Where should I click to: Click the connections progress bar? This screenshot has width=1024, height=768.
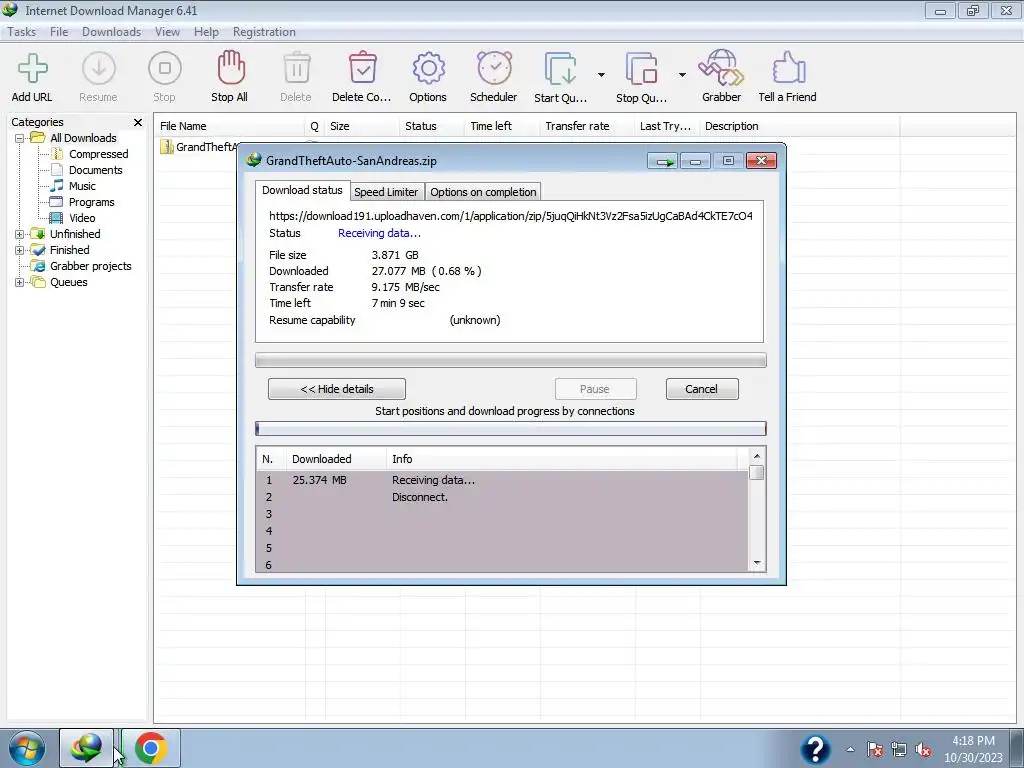point(511,428)
